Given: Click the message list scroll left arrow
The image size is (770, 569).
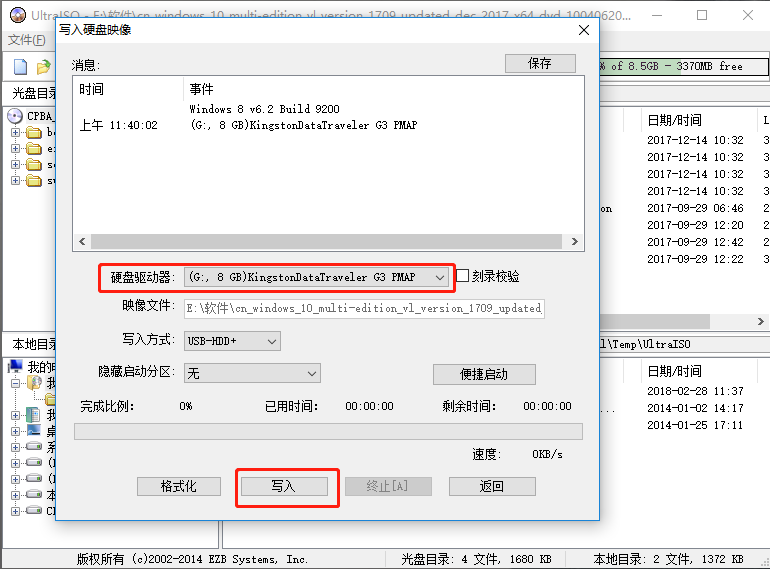Looking at the screenshot, I should click(x=82, y=242).
